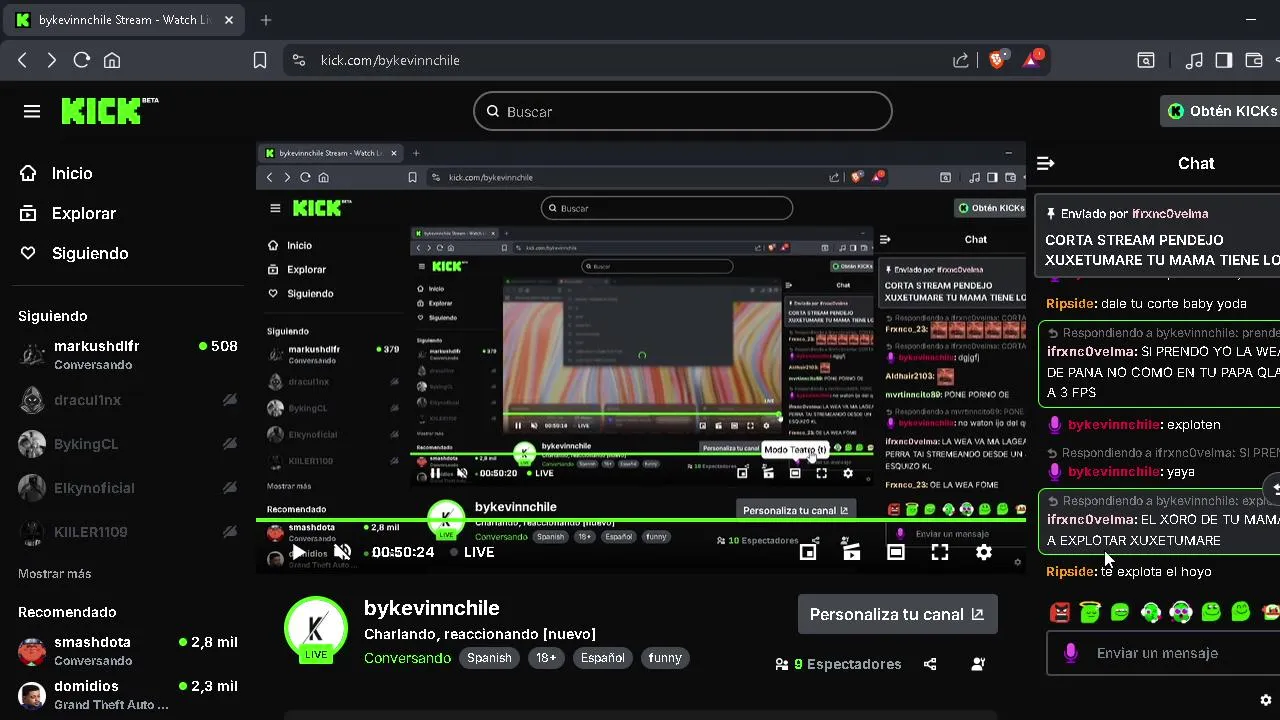Bookmark this page in browser toolbar
Screen dimensions: 1280x720
point(260,60)
